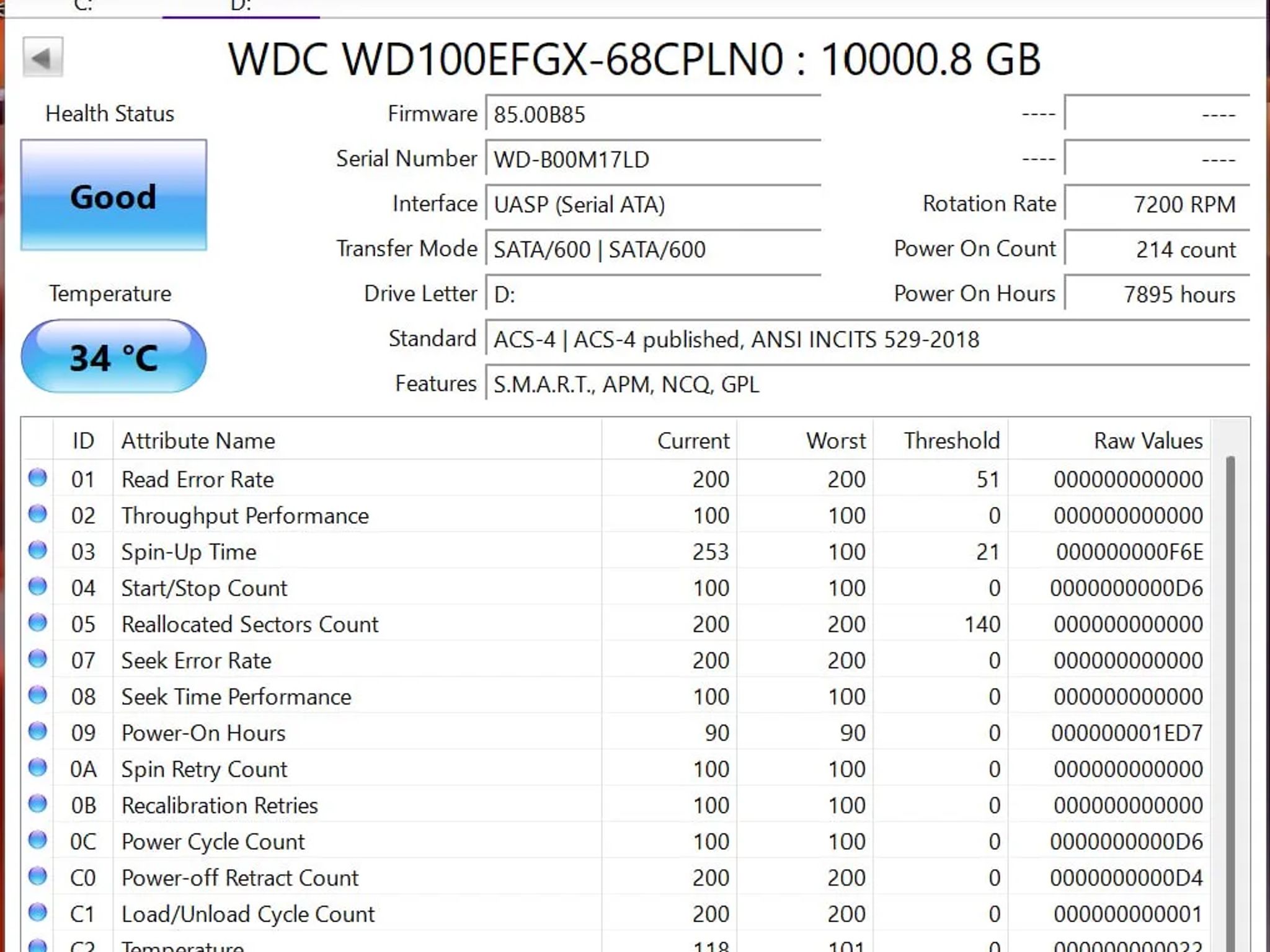
Task: Click the 34 °C temperature button
Action: [x=113, y=356]
